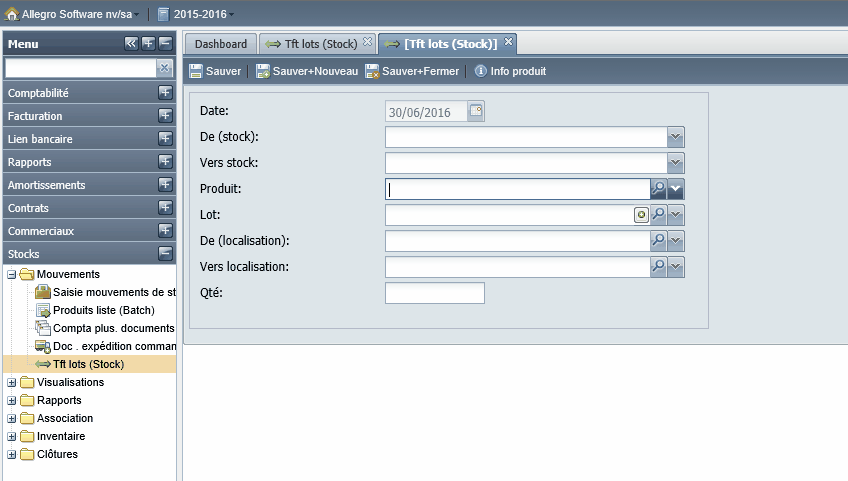Click the Sauver+Fermer button
This screenshot has height=481, width=848.
[x=412, y=71]
